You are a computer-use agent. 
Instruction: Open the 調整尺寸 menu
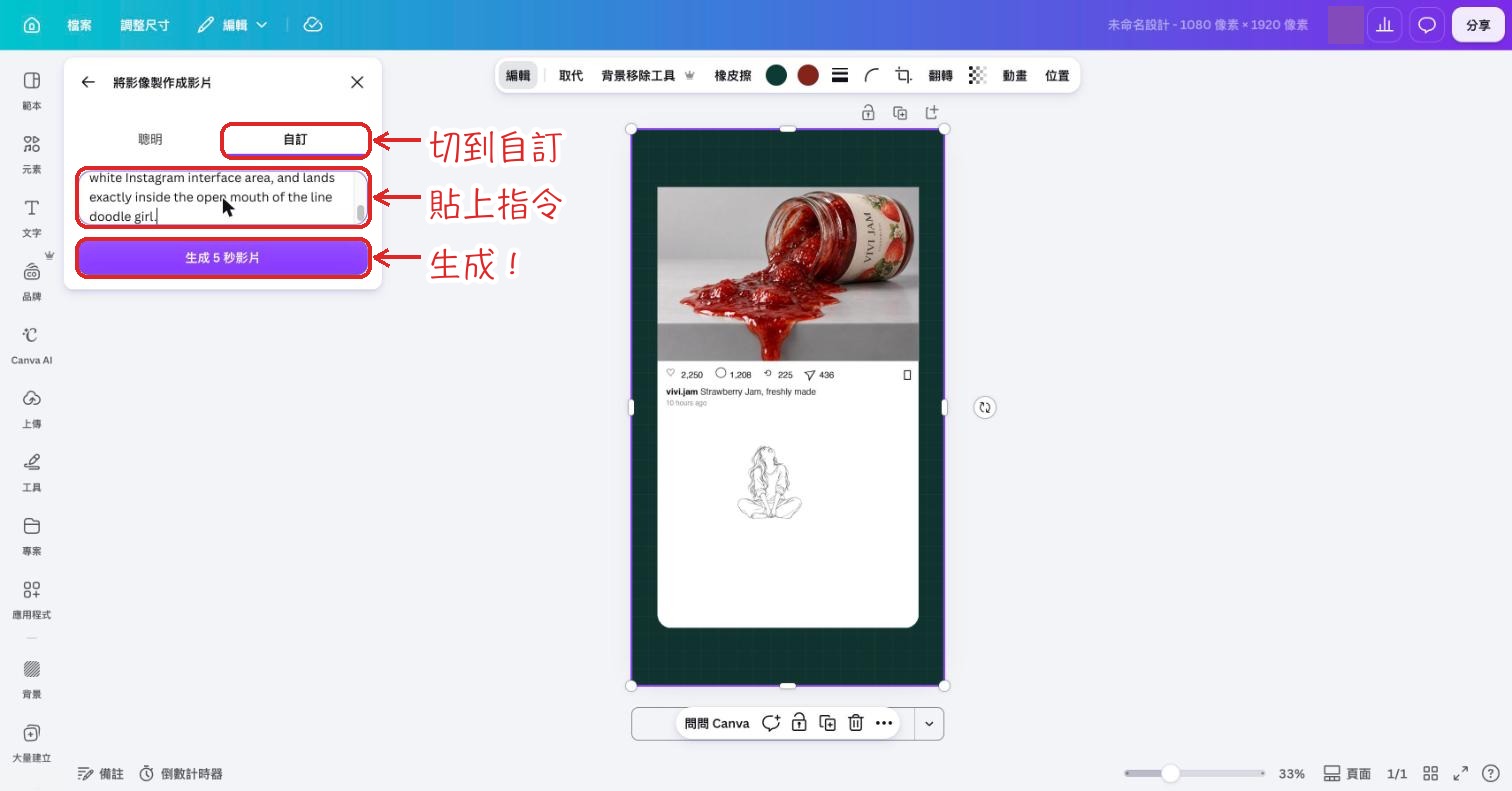coord(145,25)
